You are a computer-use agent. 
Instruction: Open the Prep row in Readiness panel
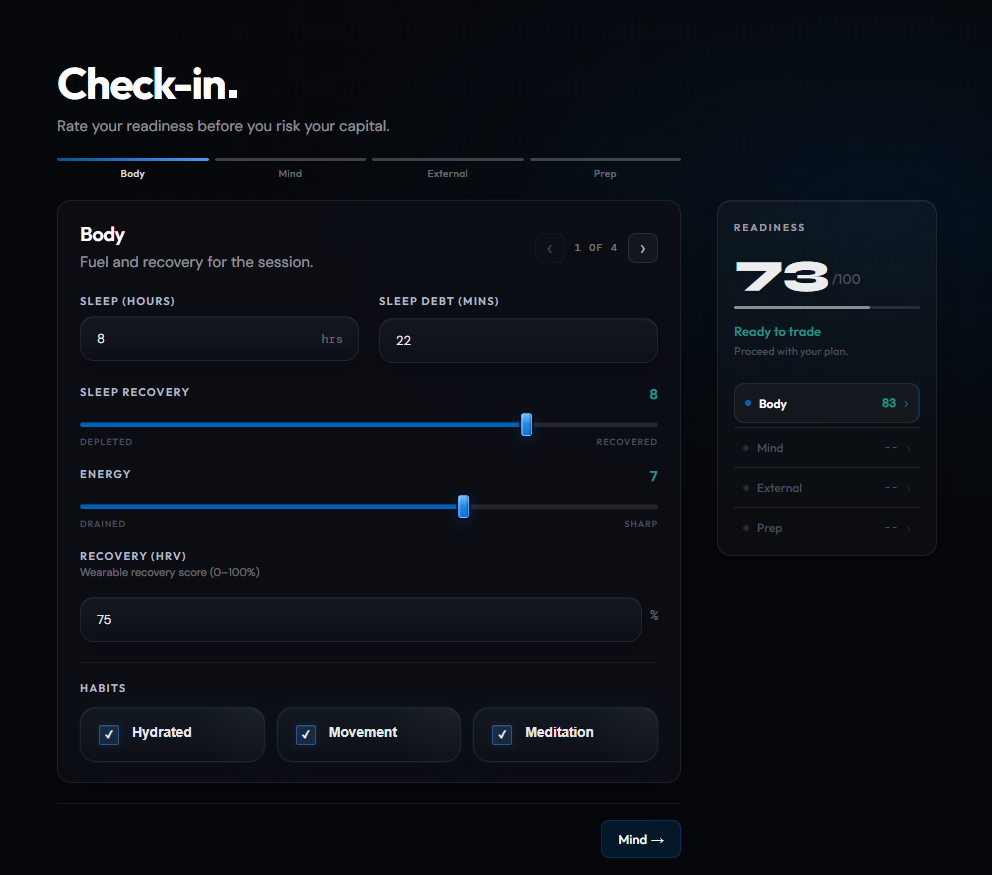pyautogui.click(x=827, y=528)
